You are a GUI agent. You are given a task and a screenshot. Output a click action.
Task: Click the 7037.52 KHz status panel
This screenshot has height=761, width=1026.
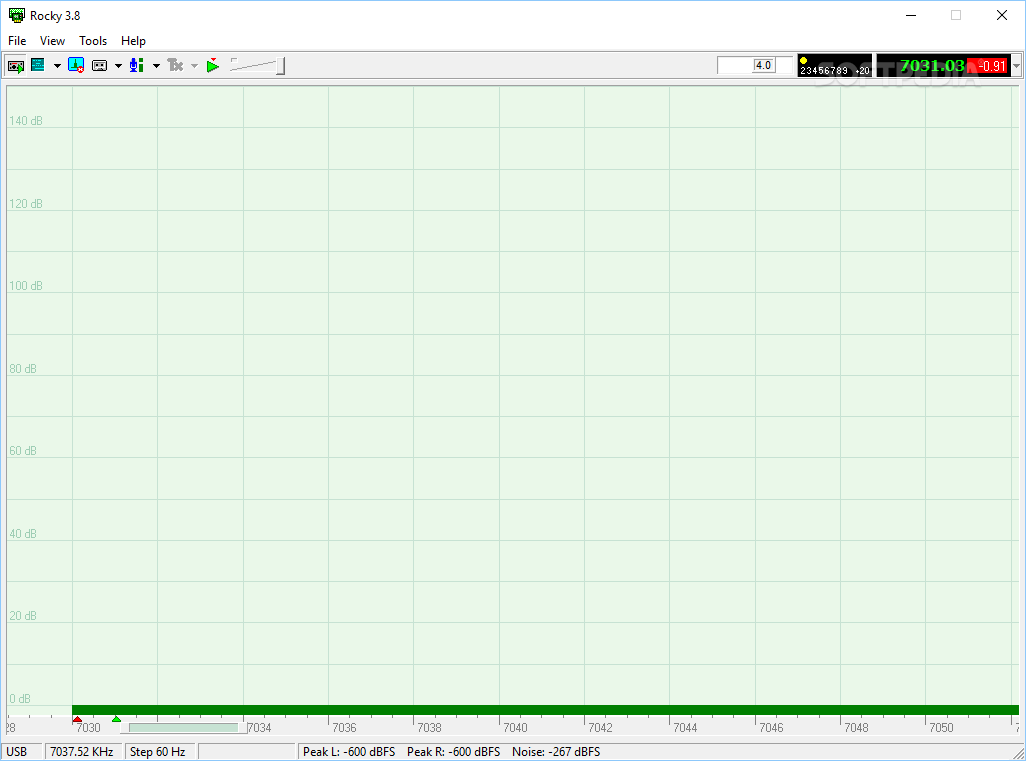(x=84, y=752)
